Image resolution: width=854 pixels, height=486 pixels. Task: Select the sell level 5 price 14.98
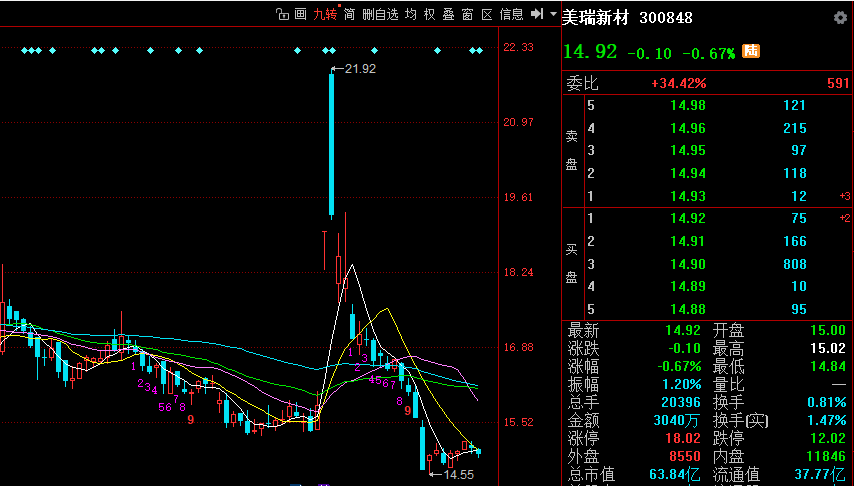[688, 105]
